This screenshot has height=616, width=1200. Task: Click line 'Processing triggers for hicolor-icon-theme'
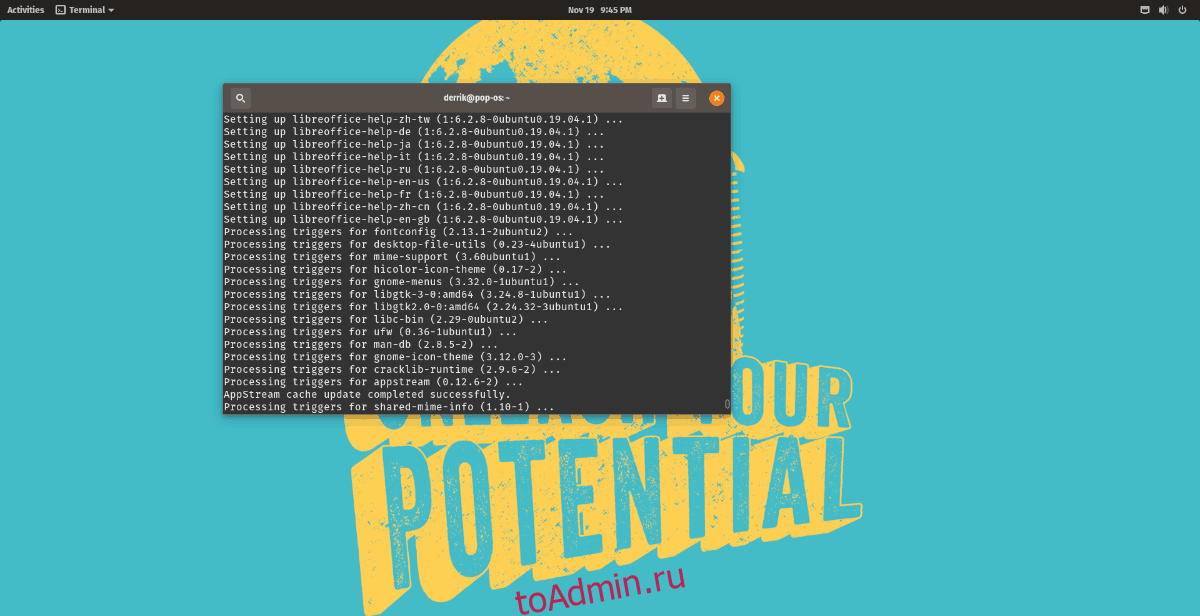coord(395,269)
